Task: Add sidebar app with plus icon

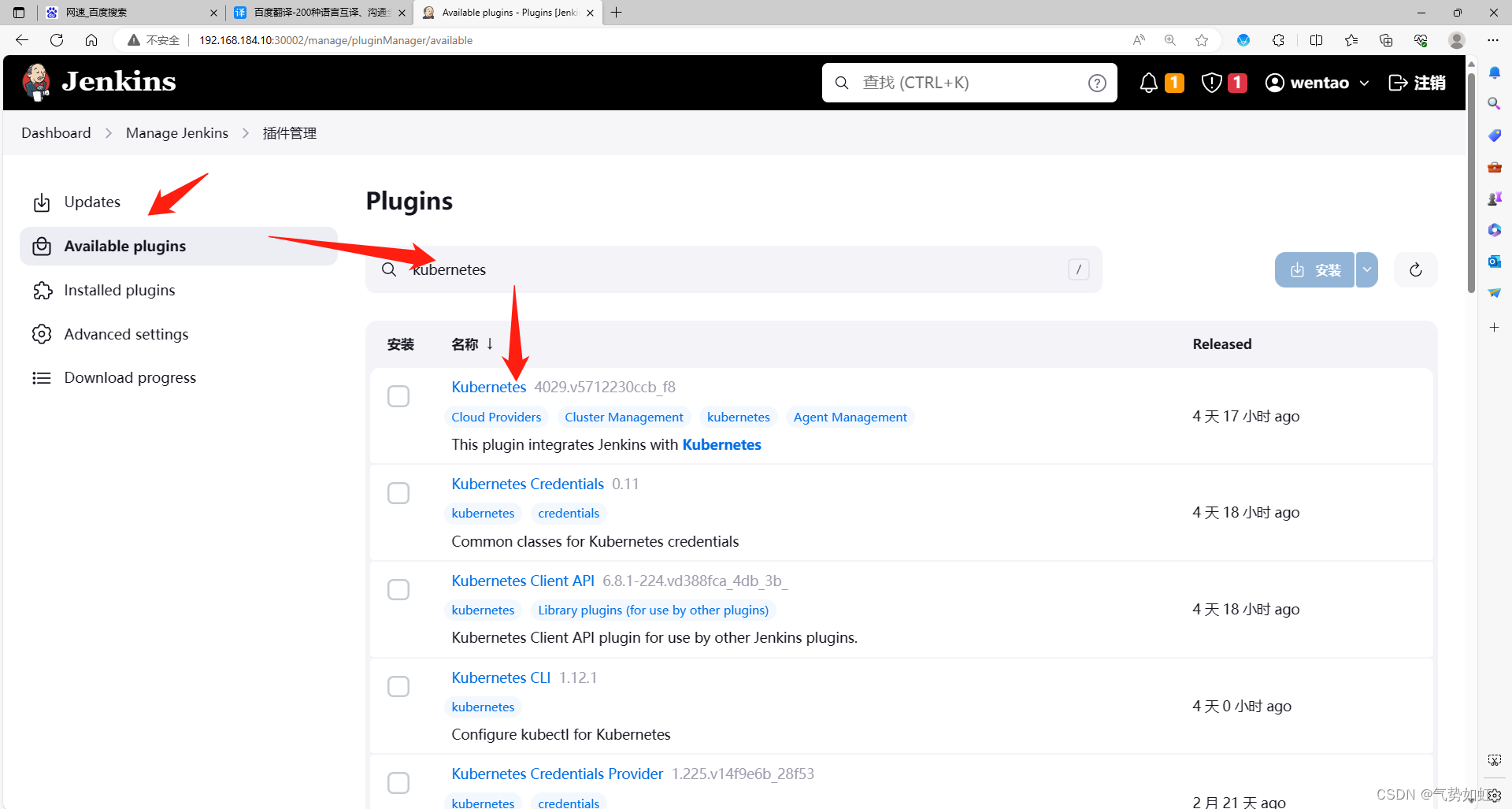Action: pyautogui.click(x=1494, y=327)
